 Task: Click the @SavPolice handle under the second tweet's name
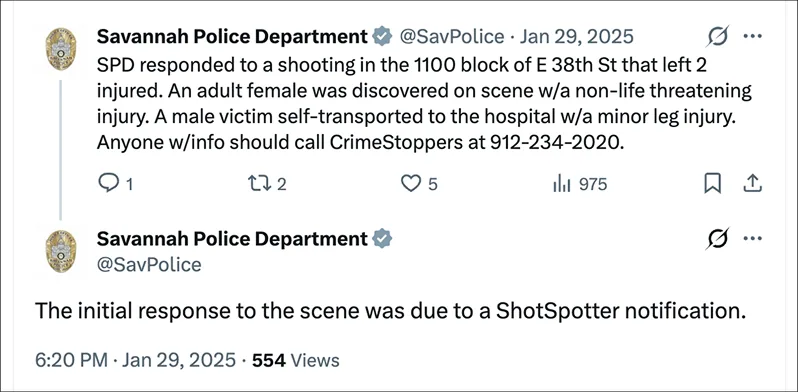149,265
